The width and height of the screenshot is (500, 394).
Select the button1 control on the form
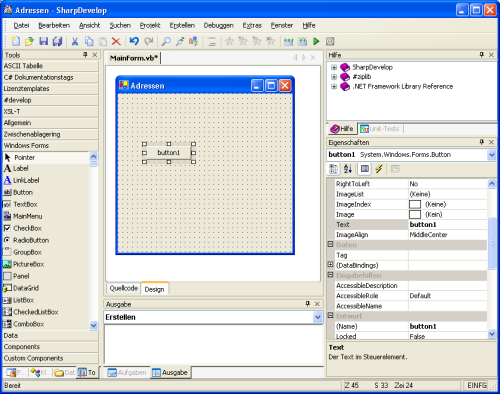[169, 153]
